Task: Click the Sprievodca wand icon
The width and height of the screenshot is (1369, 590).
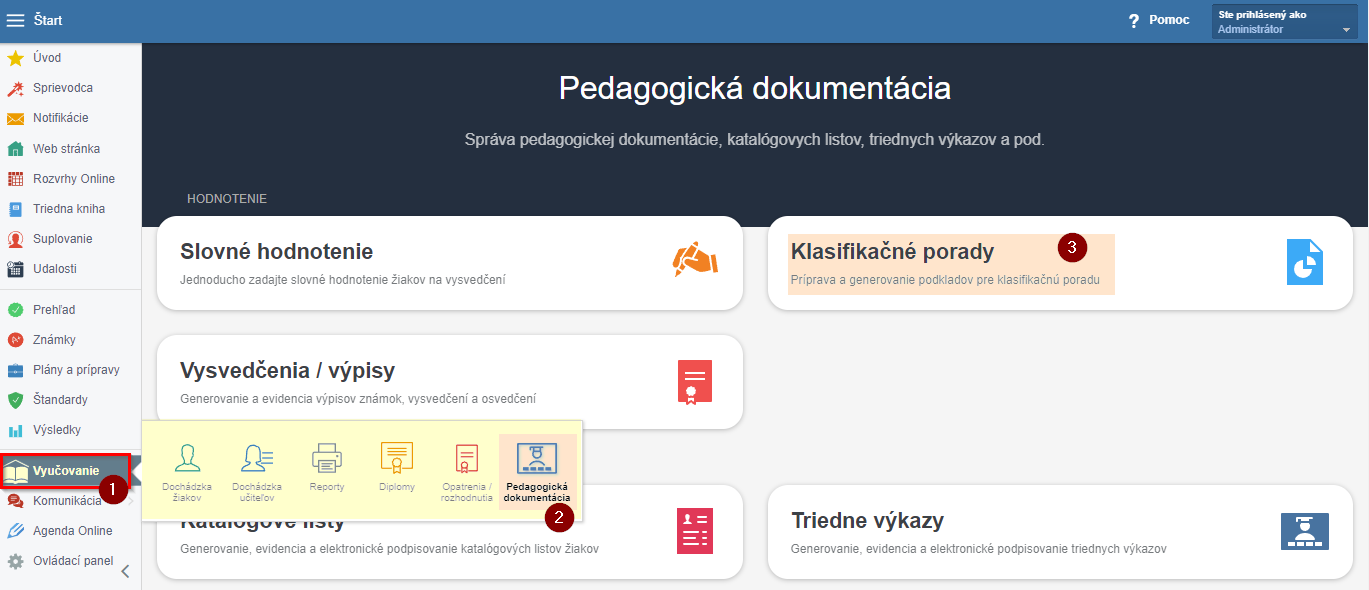Action: [15, 88]
